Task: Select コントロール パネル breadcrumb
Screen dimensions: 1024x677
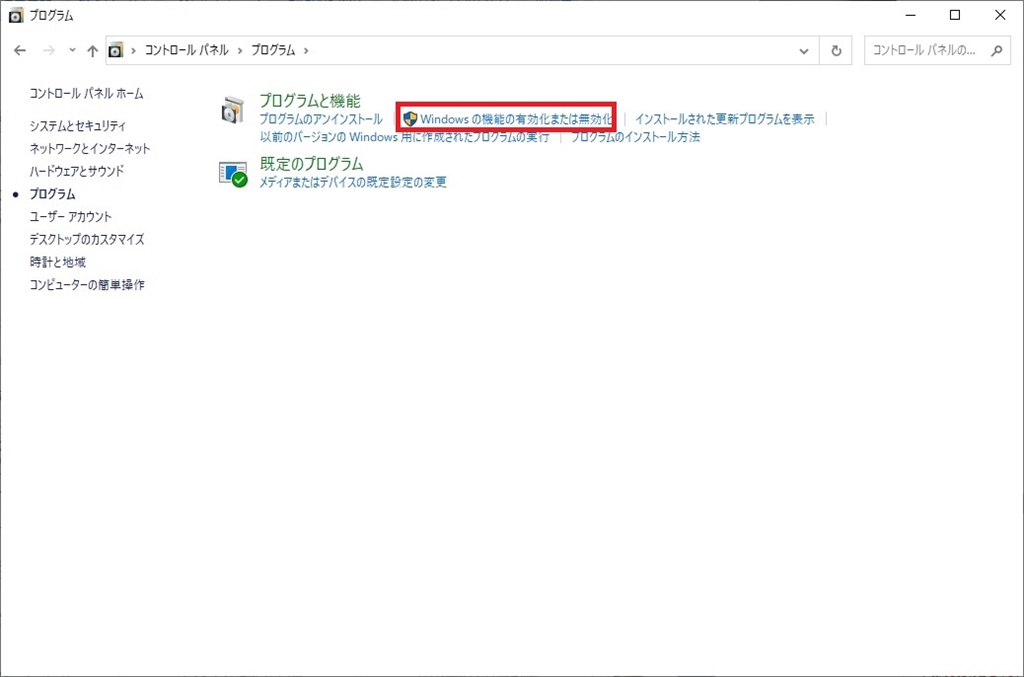Action: [187, 50]
